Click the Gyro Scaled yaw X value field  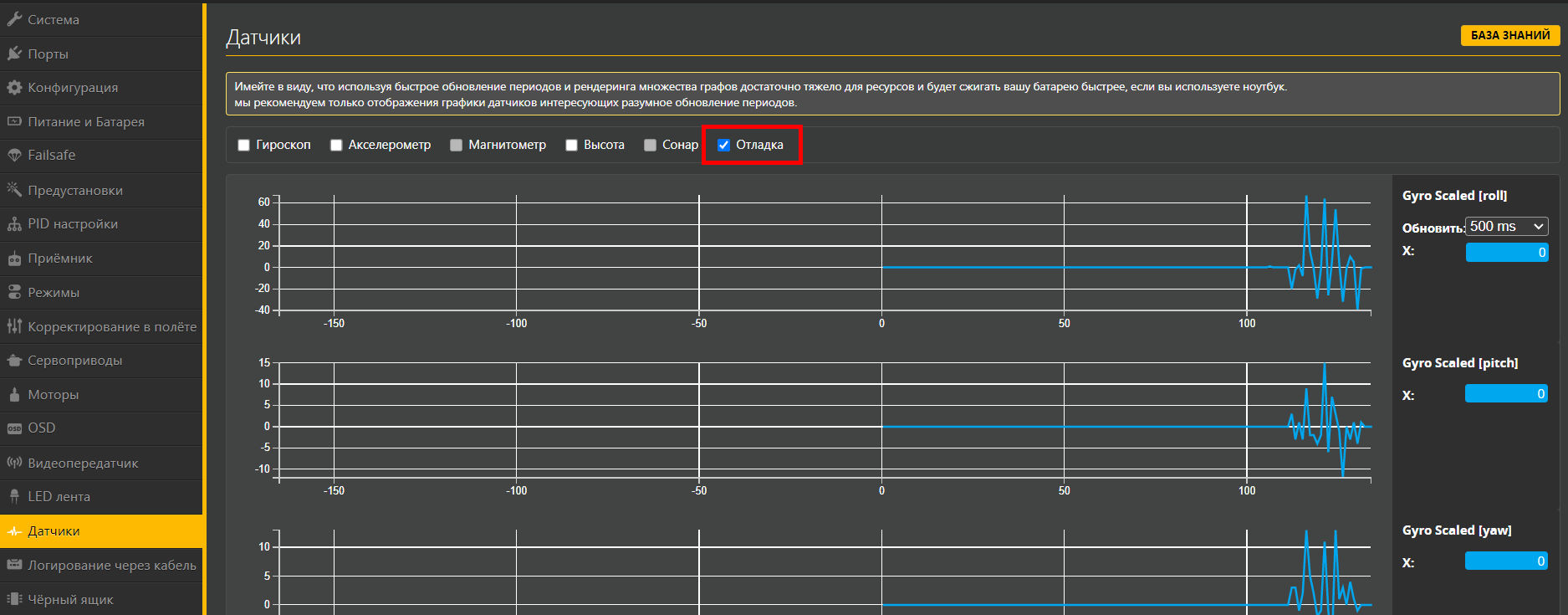coord(1506,561)
